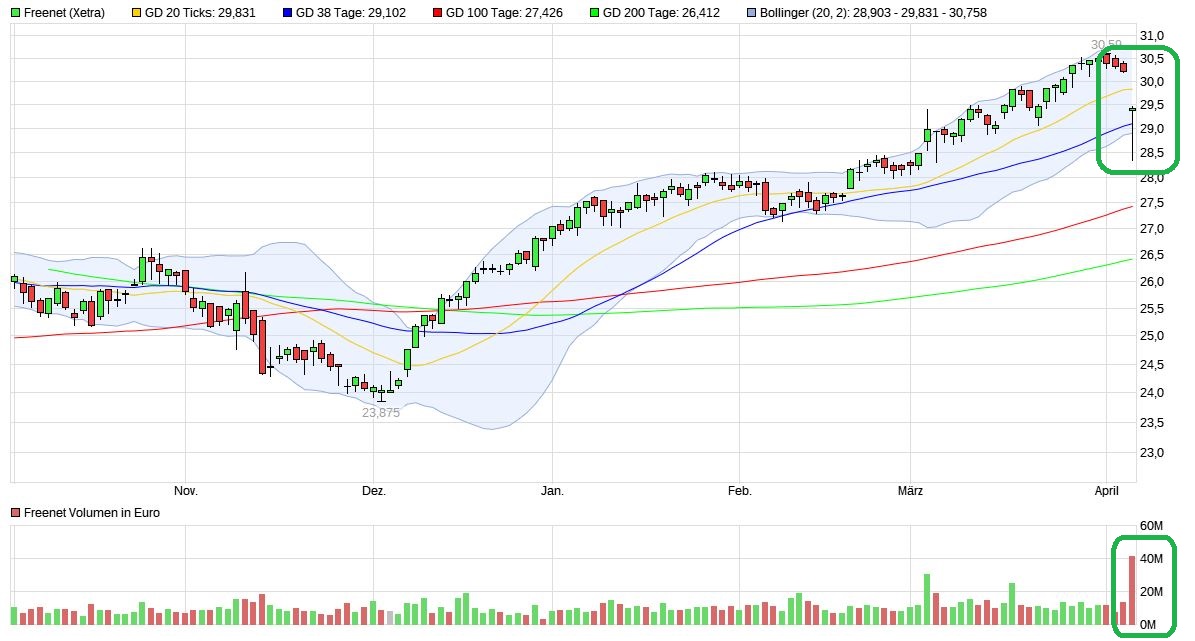Click the '23,0' price axis label

(x=1152, y=453)
